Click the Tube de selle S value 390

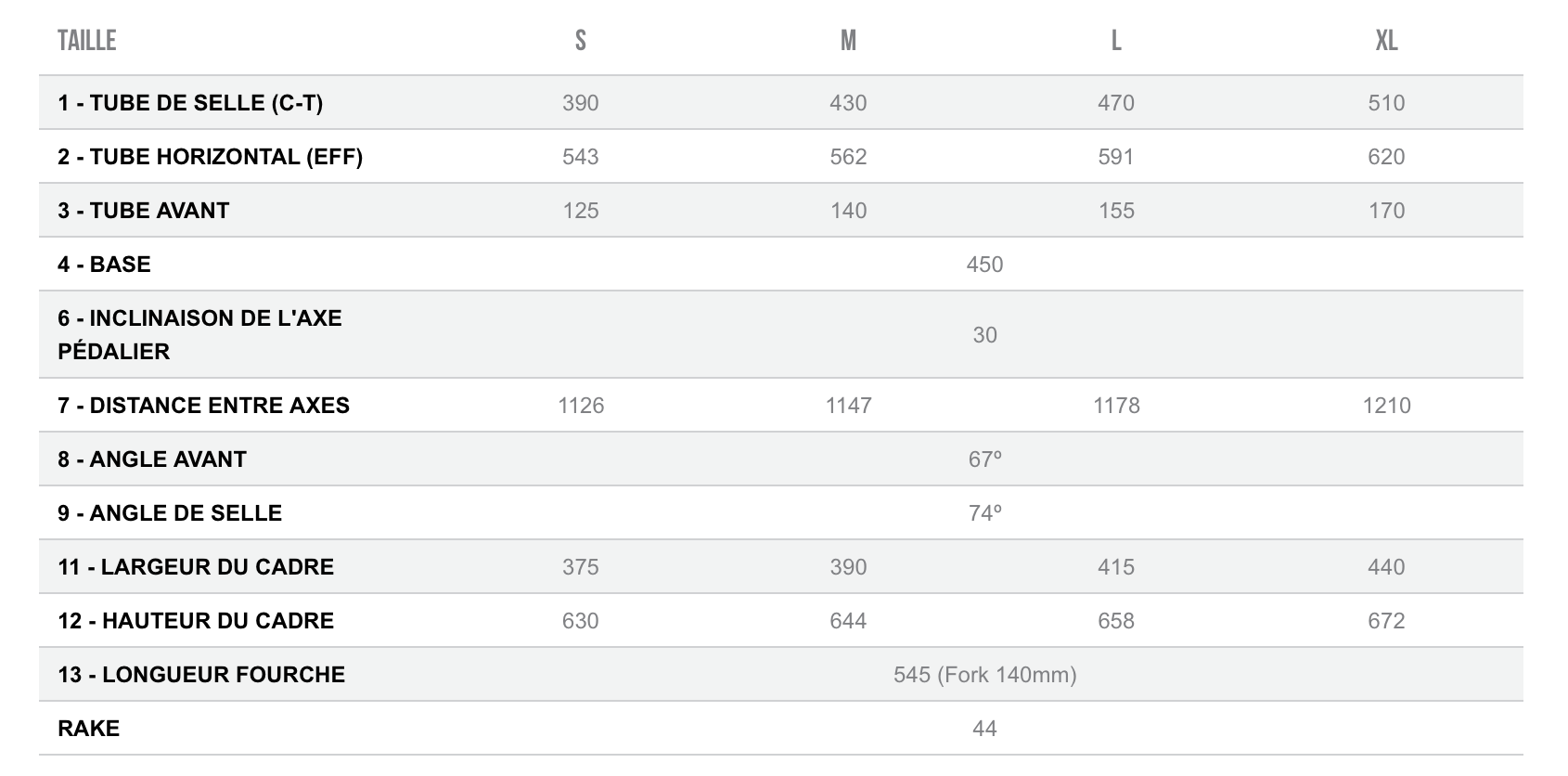(x=580, y=103)
